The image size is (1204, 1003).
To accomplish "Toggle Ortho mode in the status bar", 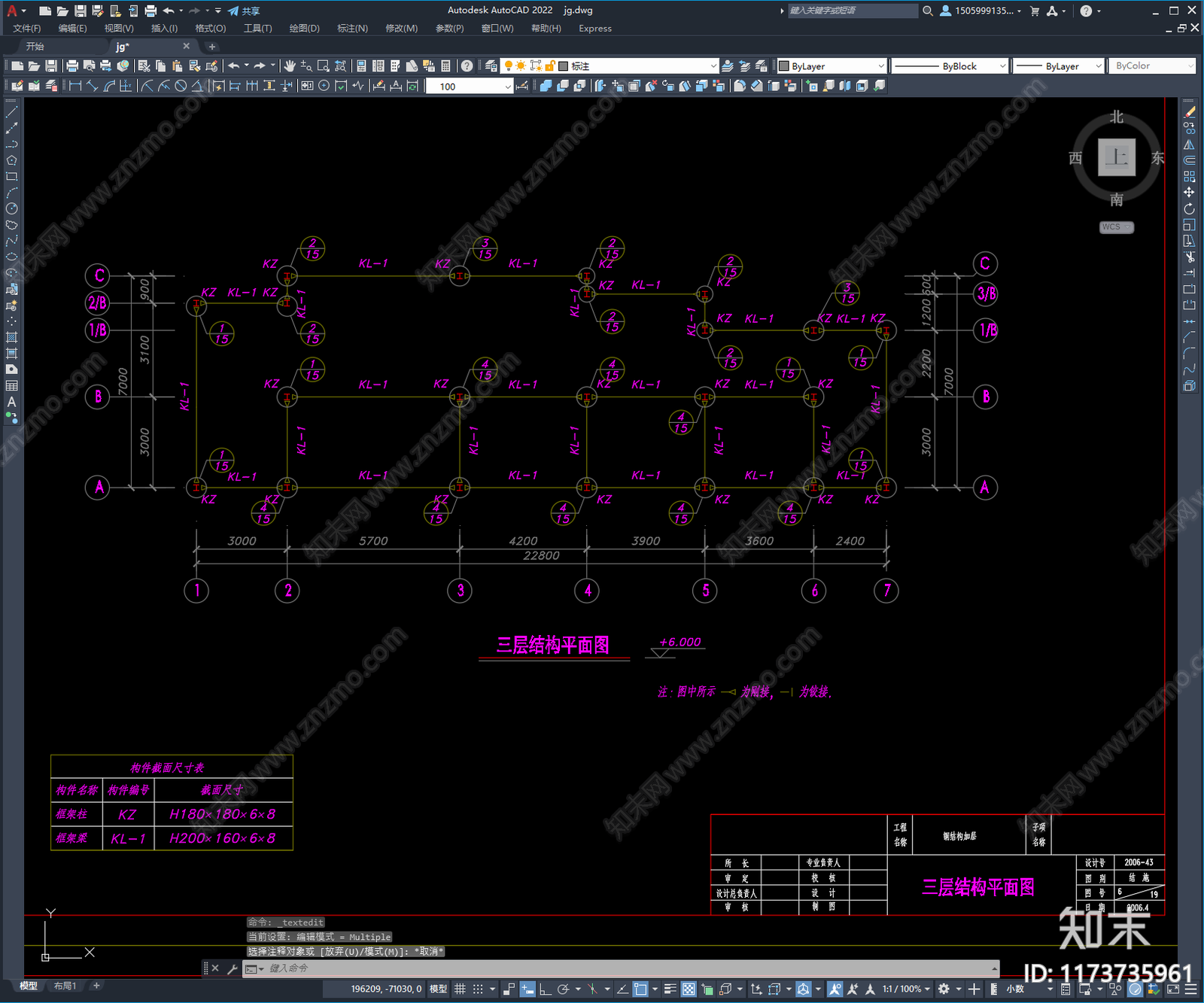I will coord(545,989).
